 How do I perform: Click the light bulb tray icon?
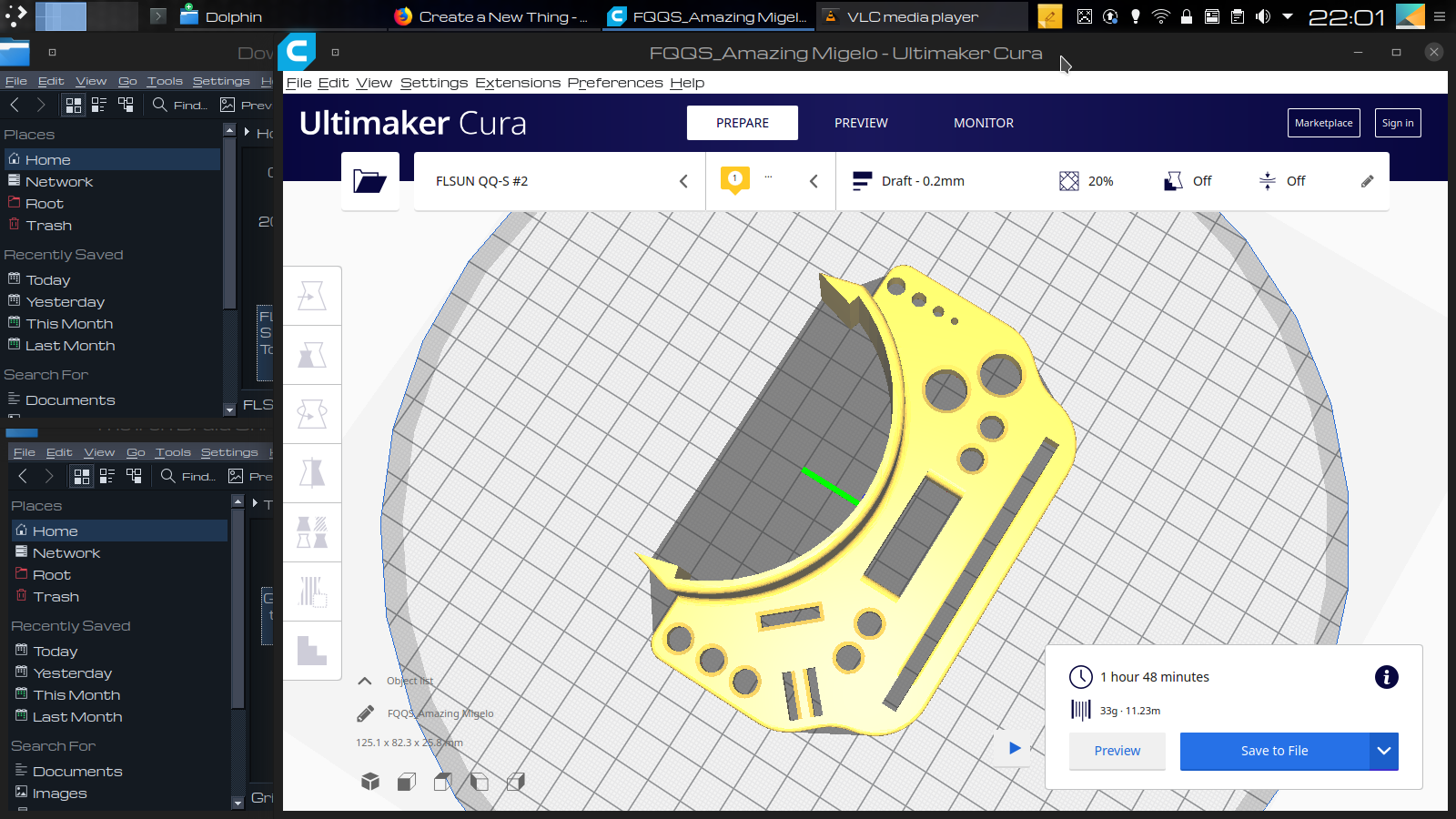point(1136,16)
